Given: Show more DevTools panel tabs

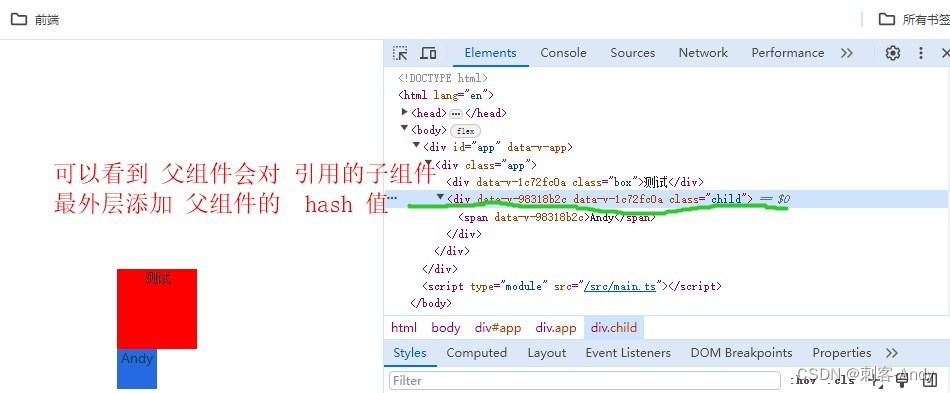Looking at the screenshot, I should [846, 53].
